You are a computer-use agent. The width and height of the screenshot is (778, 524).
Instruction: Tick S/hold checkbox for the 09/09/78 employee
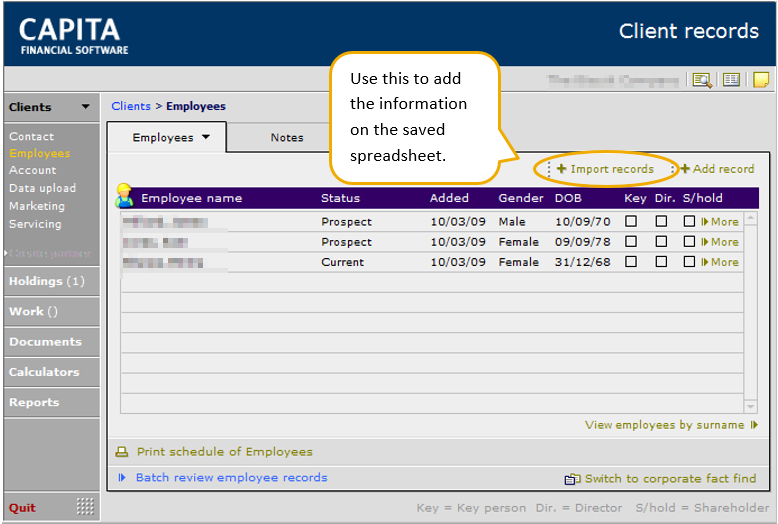point(689,241)
